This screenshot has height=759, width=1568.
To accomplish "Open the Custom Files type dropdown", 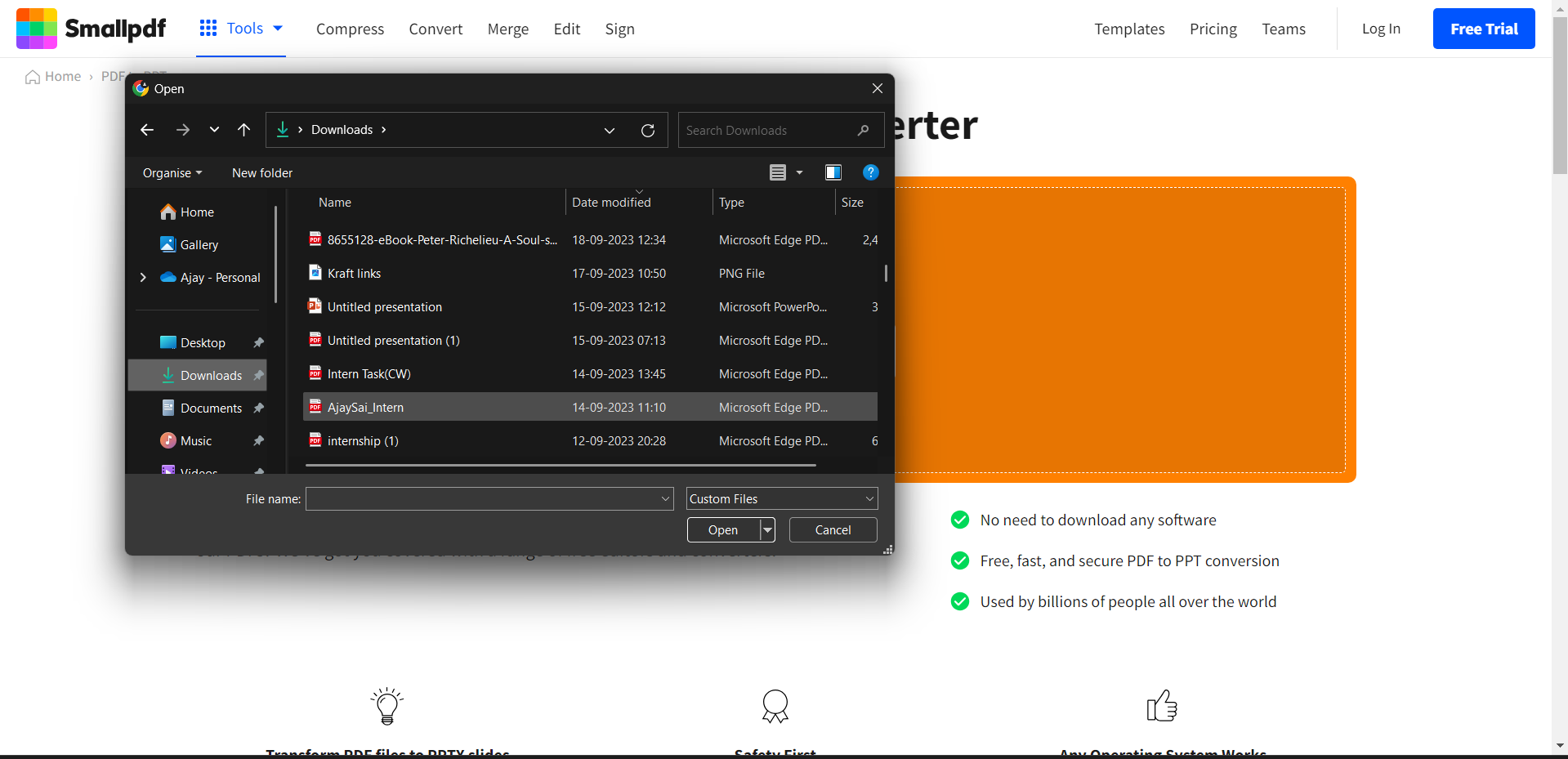I will [x=782, y=499].
